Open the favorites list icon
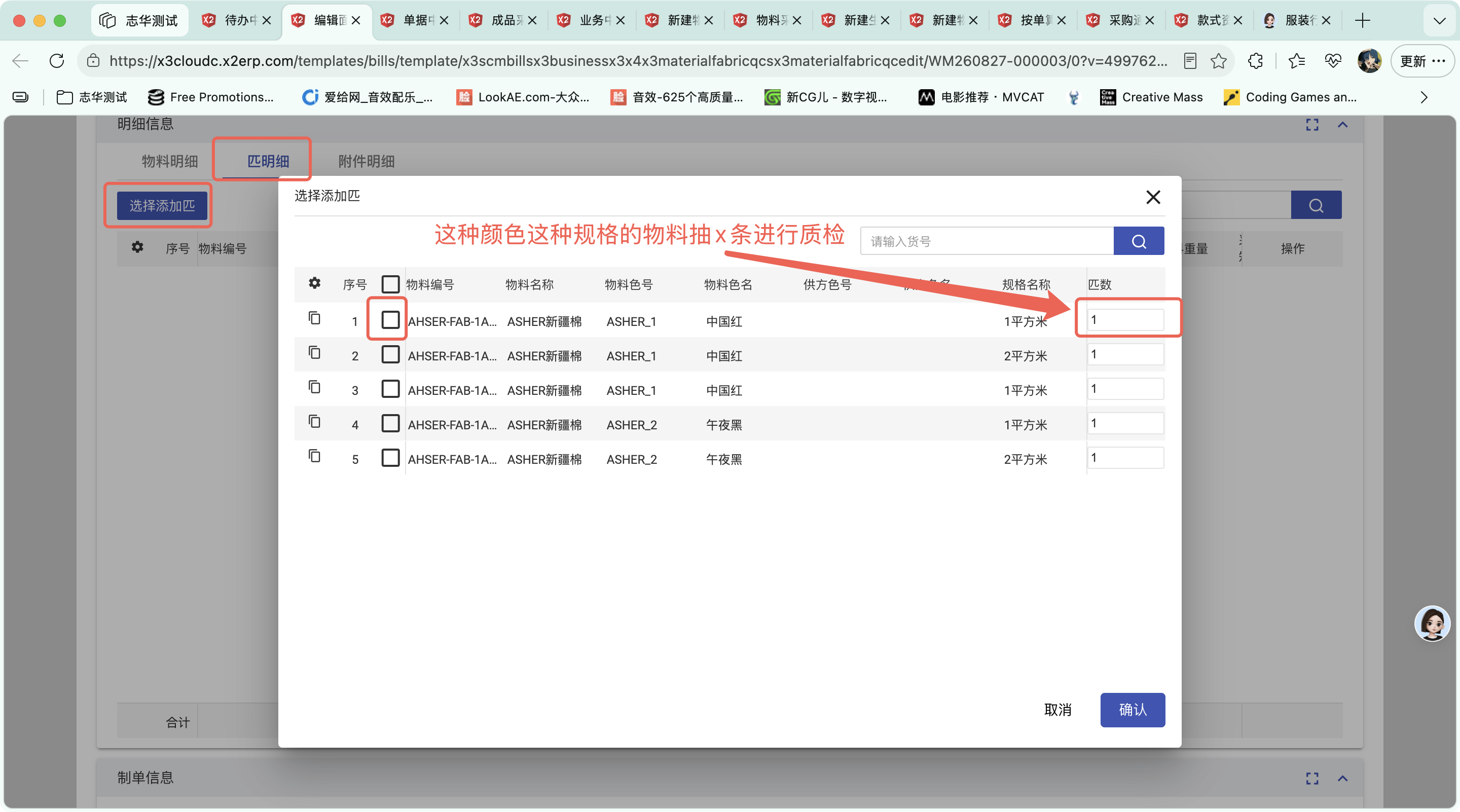The height and width of the screenshot is (812, 1460). 1297,61
